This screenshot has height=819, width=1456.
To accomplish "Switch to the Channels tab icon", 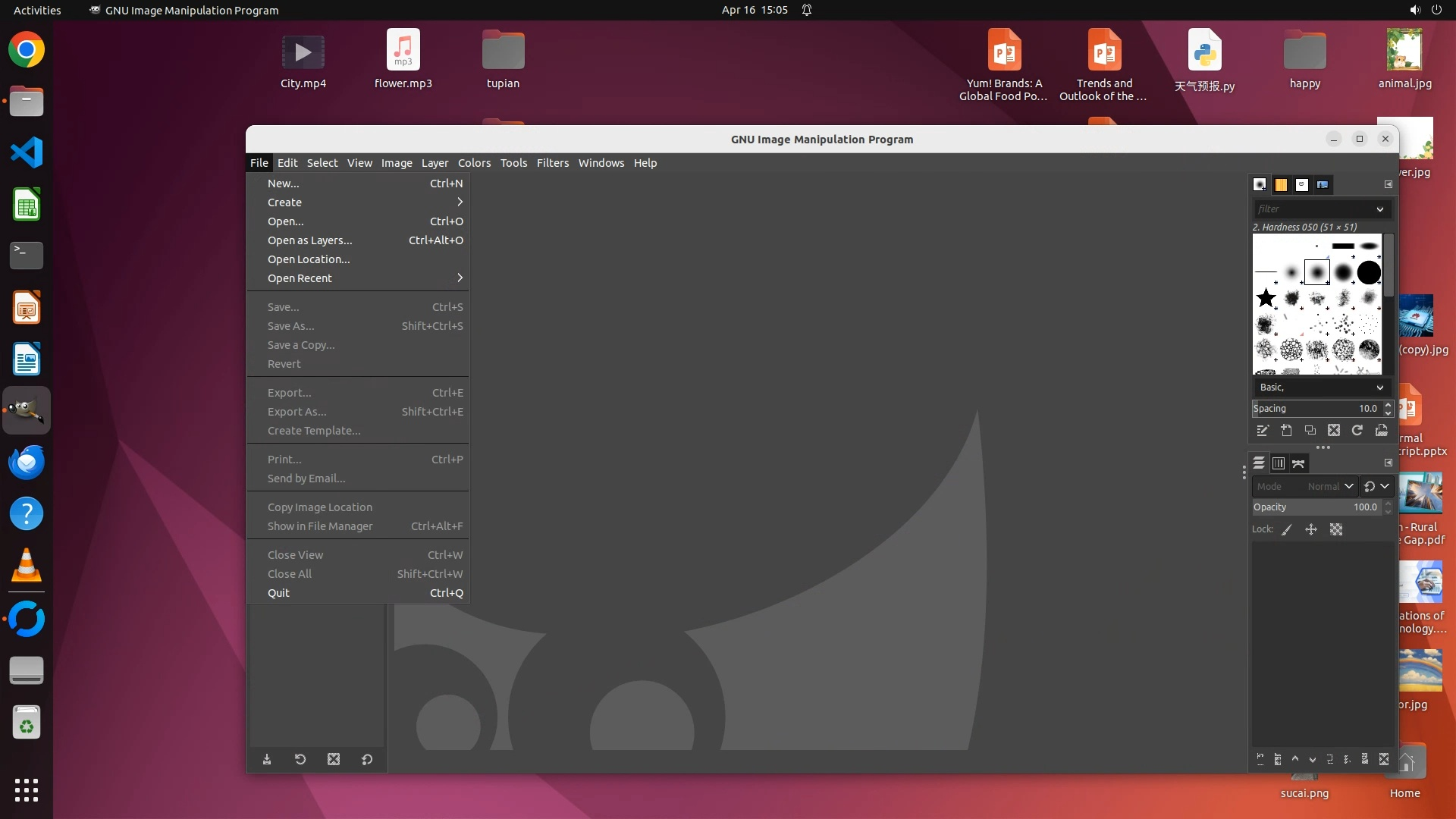I will pyautogui.click(x=1279, y=463).
